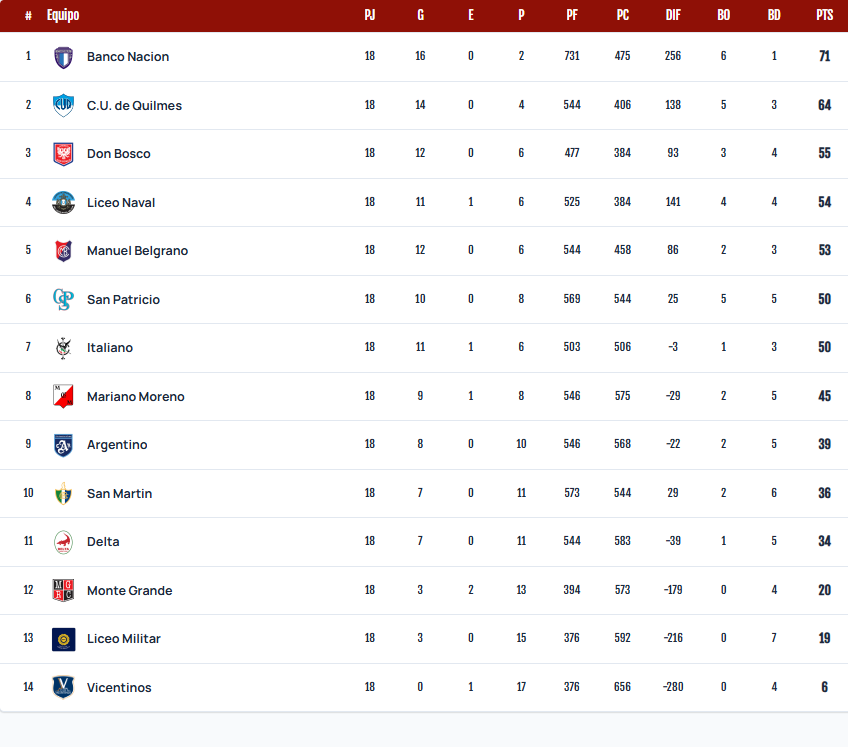Select Delta's 34 points value
The height and width of the screenshot is (747, 848).
(824, 541)
